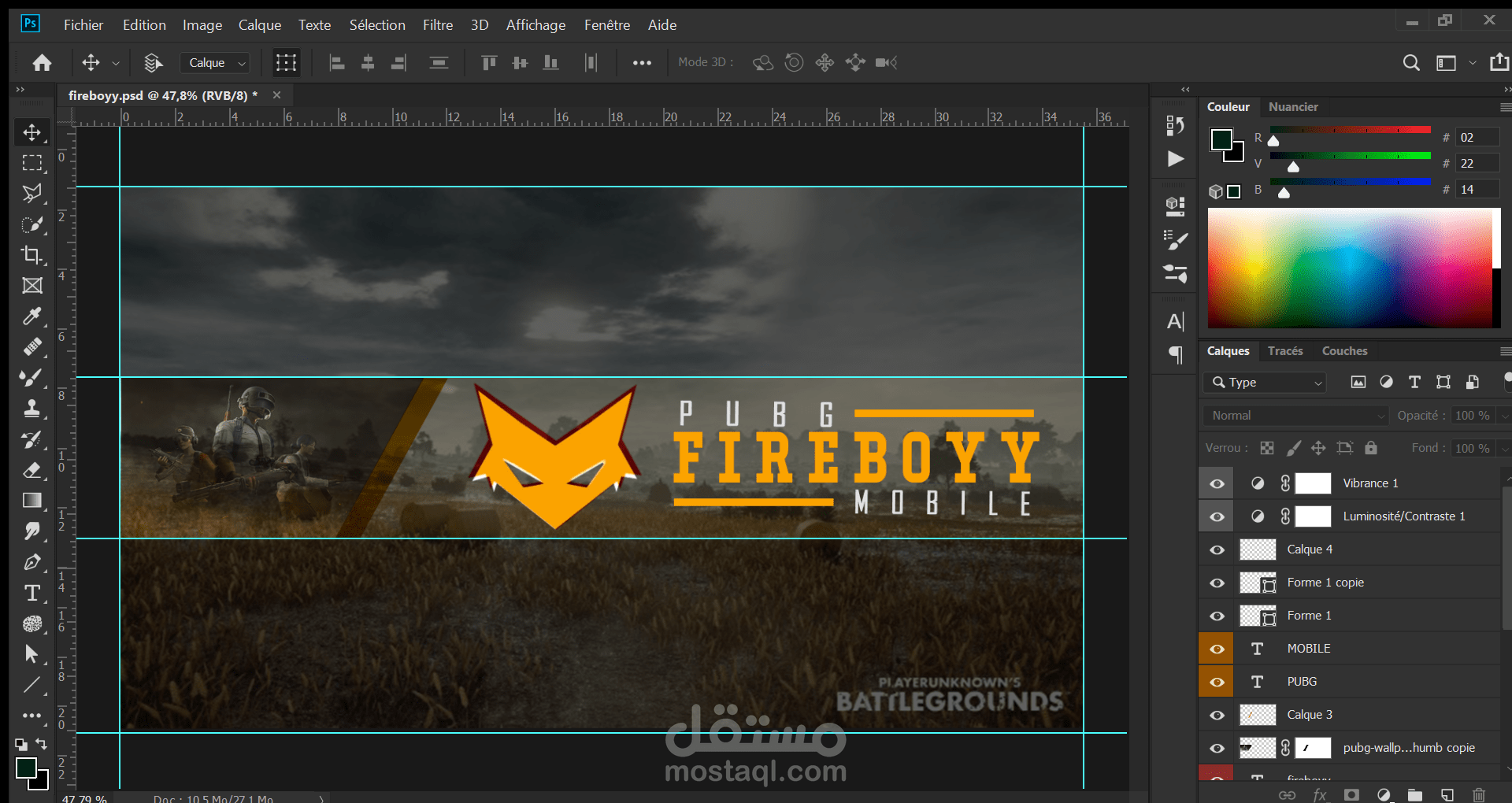The width and height of the screenshot is (1512, 803).
Task: Select the Smudge tool
Action: pyautogui.click(x=31, y=531)
